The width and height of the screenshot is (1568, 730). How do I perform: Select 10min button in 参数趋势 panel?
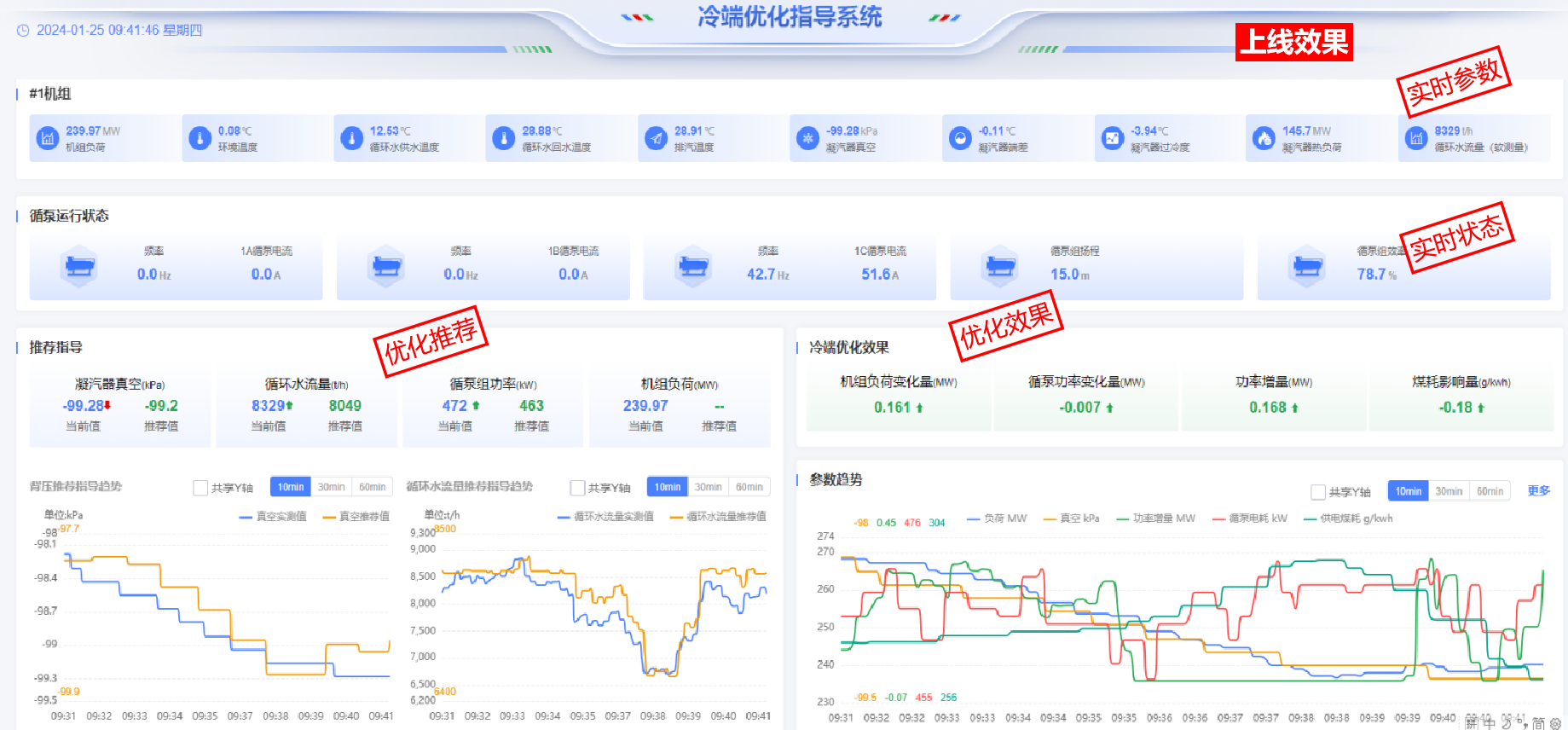pos(1408,491)
